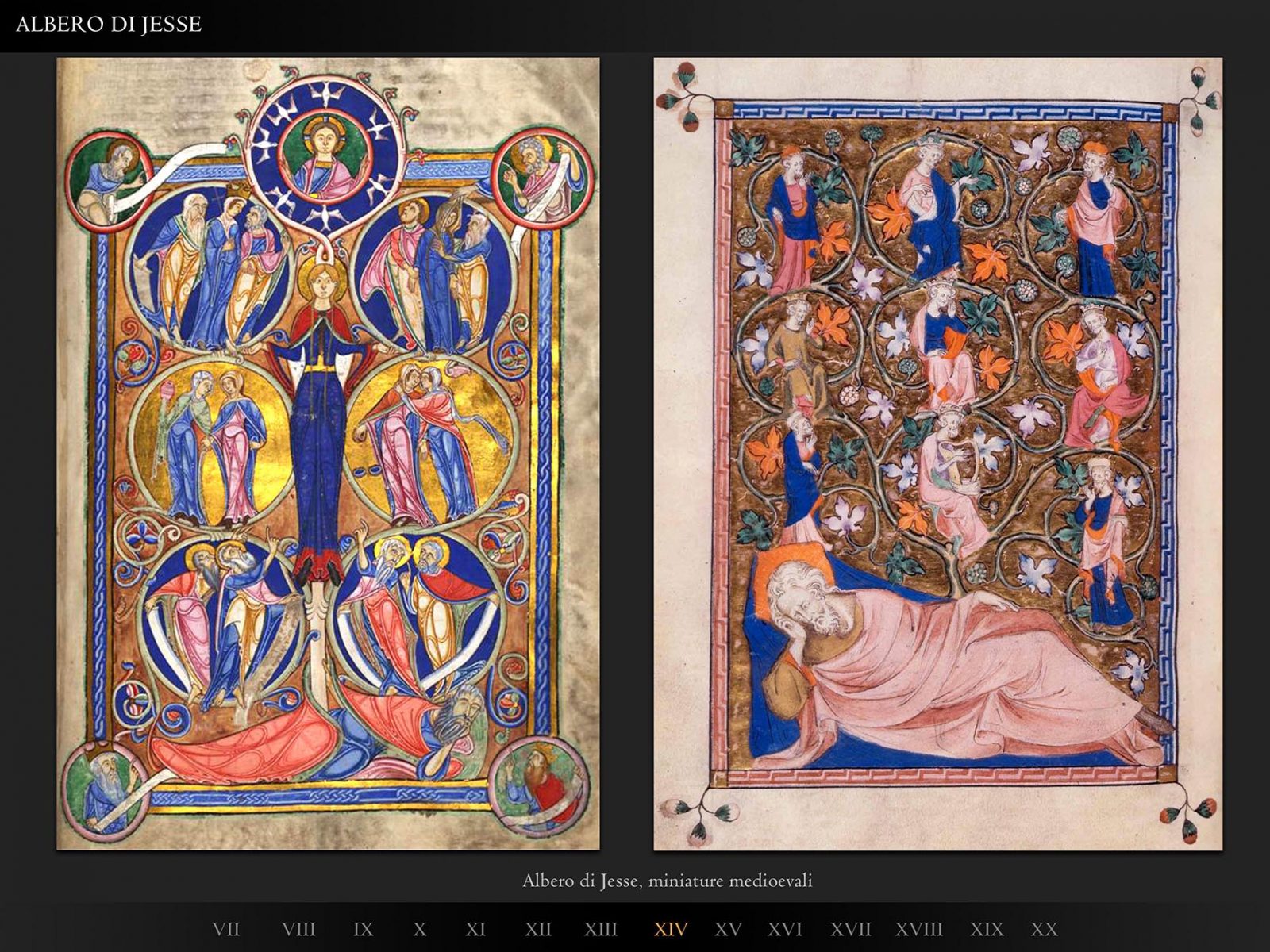Switch to century XI
The height and width of the screenshot is (952, 1270).
click(475, 929)
